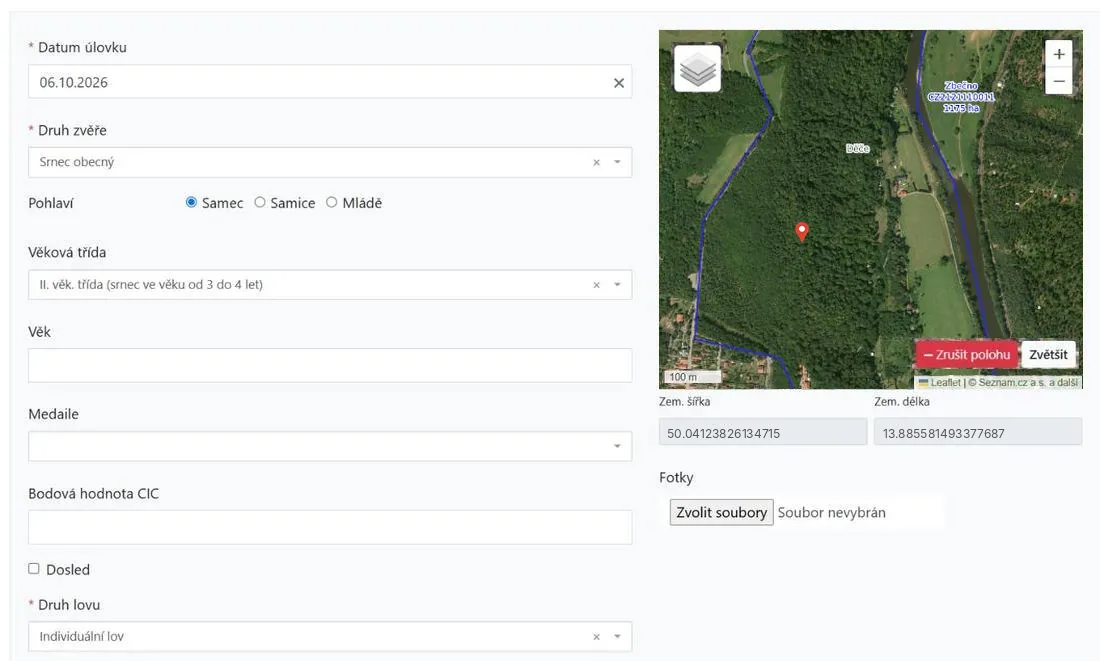
Task: Select the Samec radio option
Action: point(191,202)
